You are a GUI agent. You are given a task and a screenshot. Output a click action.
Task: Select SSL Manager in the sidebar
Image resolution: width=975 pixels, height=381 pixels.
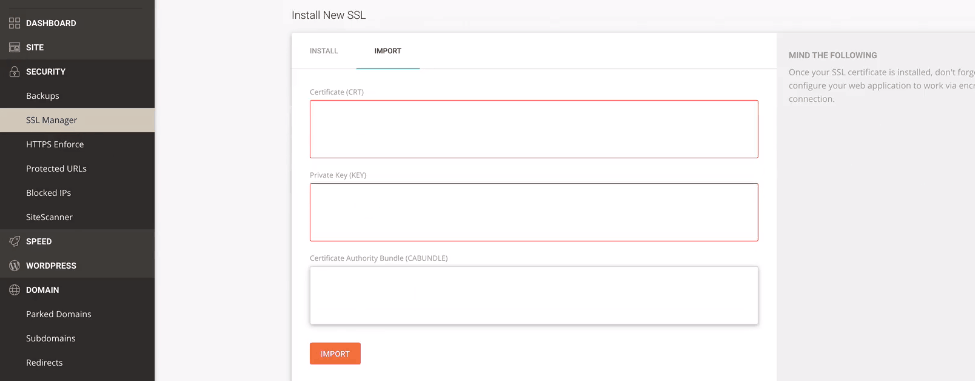click(77, 120)
